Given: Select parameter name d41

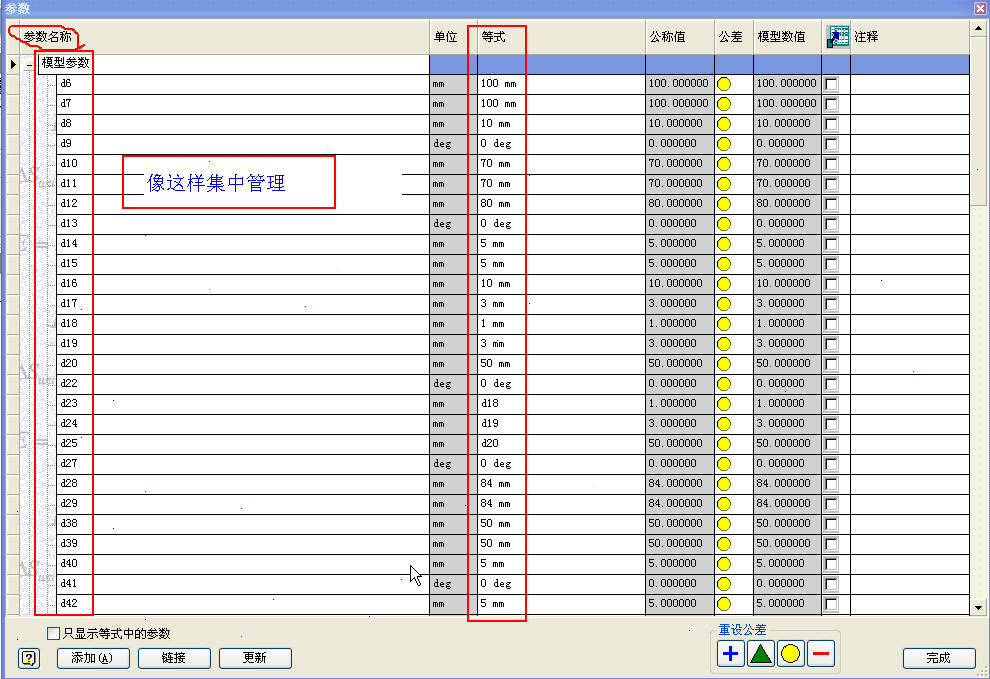Looking at the screenshot, I should point(69,584).
